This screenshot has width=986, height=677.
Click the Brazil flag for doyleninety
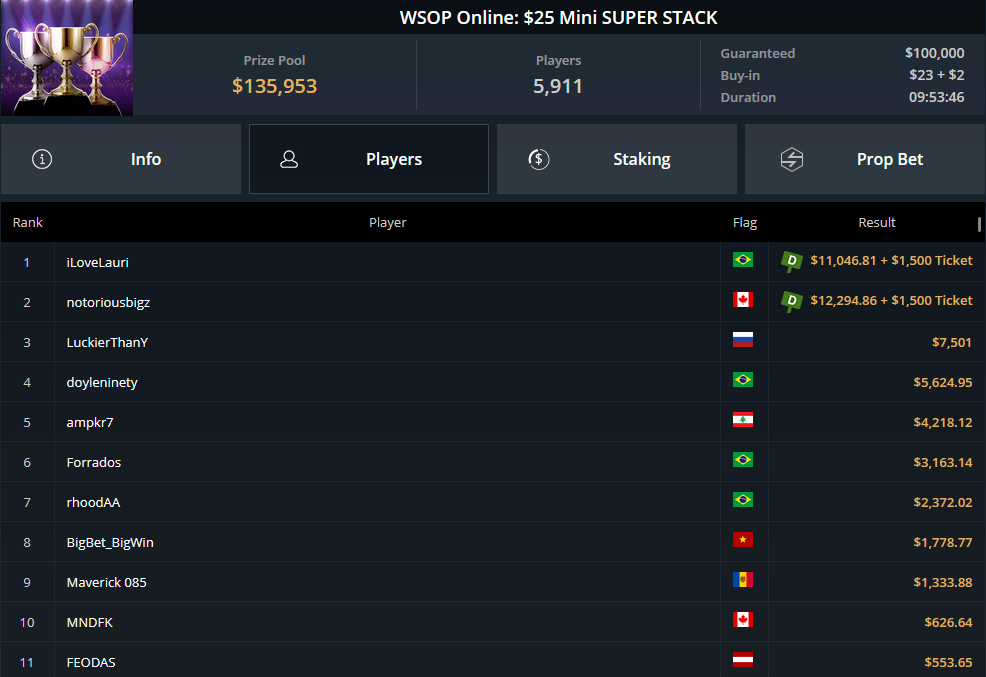(743, 380)
